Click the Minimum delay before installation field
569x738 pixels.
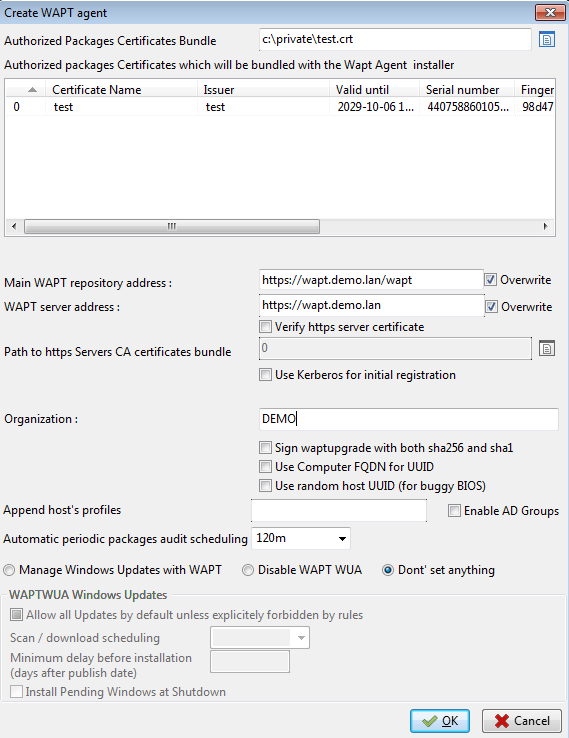[250, 662]
